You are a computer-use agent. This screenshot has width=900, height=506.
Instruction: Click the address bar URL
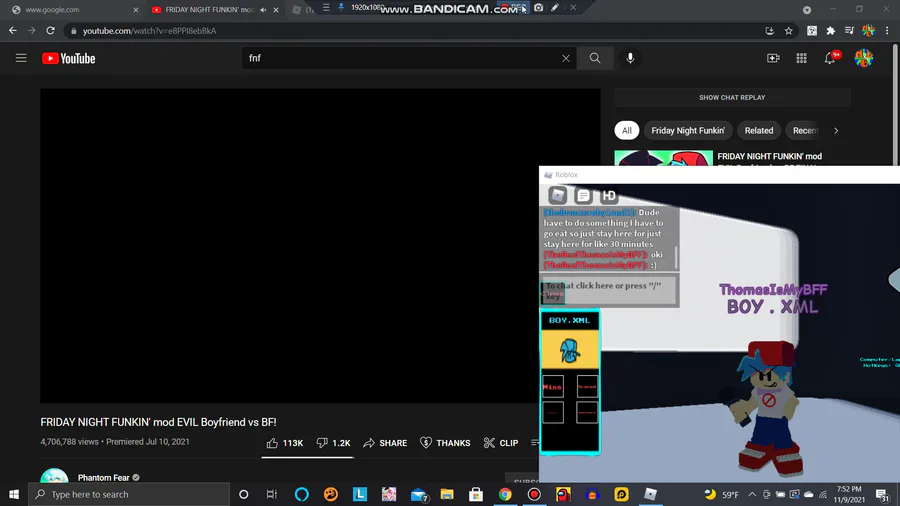(x=149, y=31)
